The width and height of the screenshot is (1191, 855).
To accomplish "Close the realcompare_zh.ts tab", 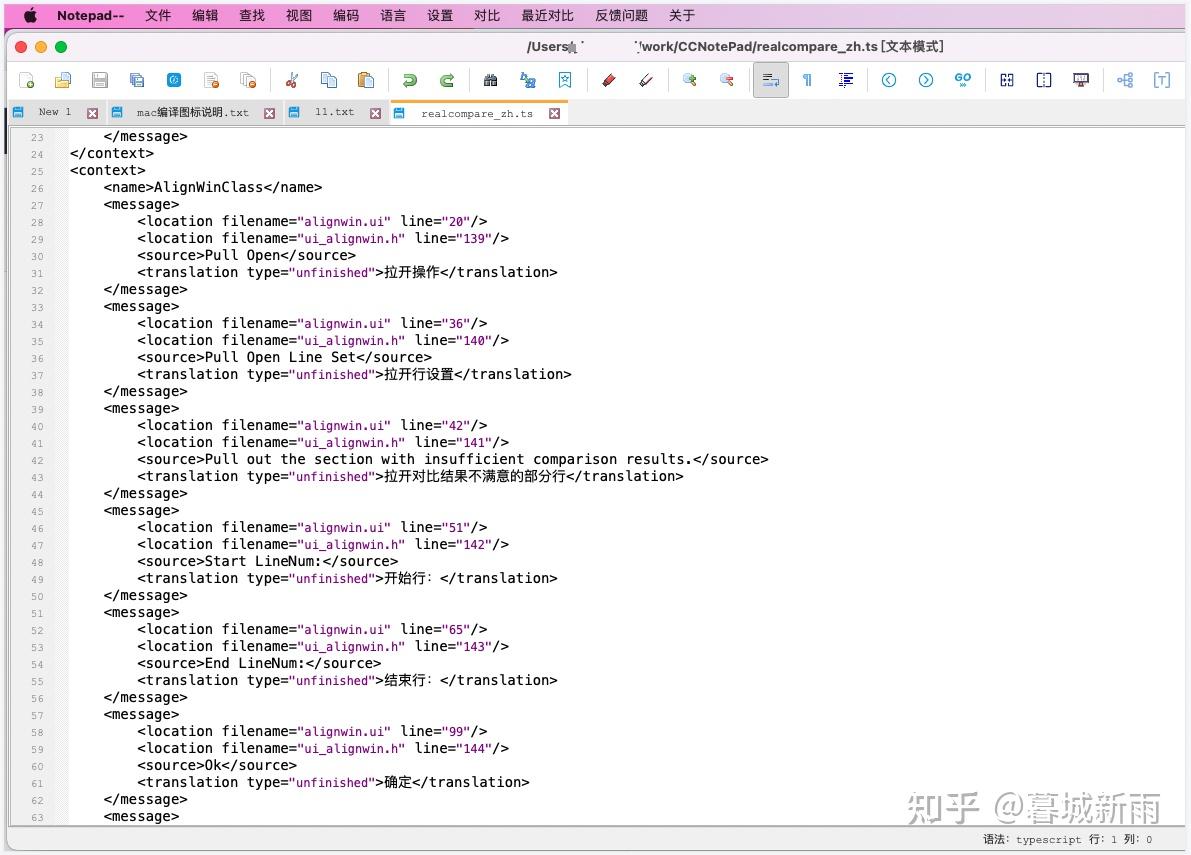I will click(x=555, y=113).
